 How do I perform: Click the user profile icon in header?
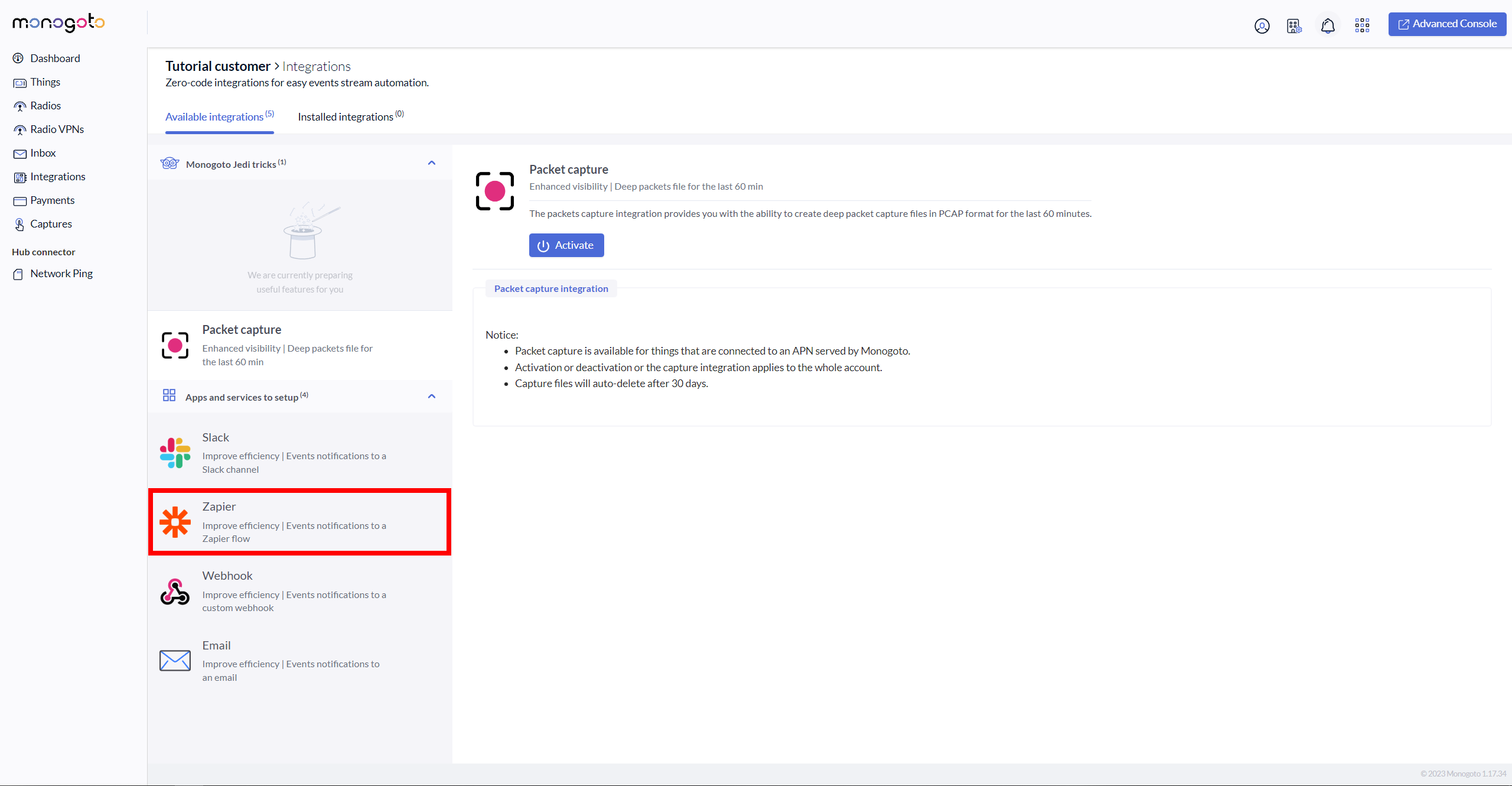1262,26
